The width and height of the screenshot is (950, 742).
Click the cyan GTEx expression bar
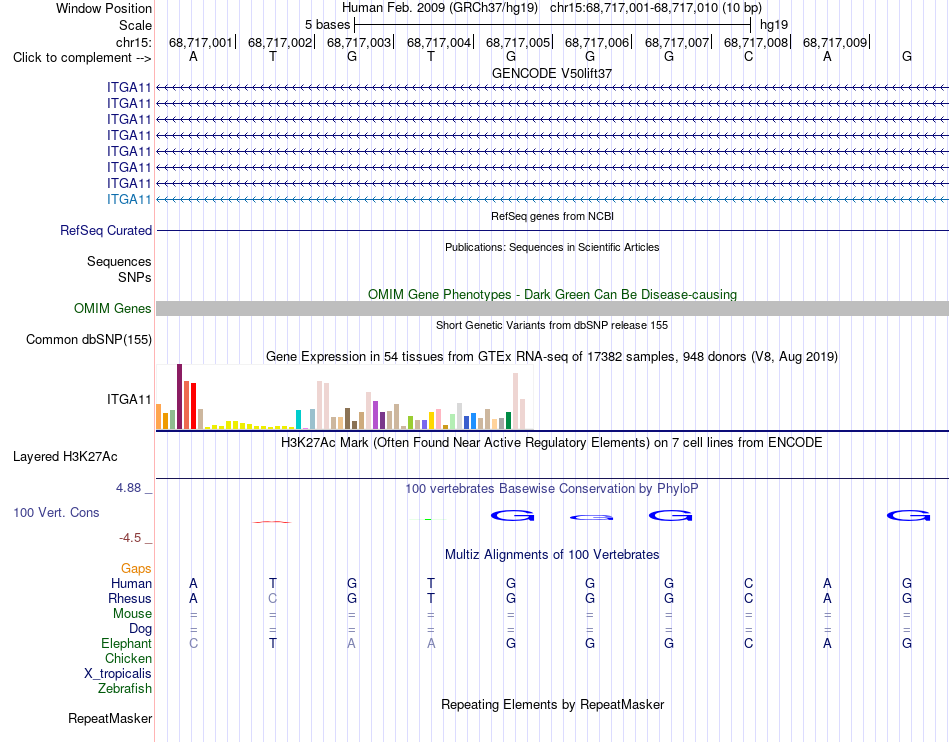tap(298, 420)
